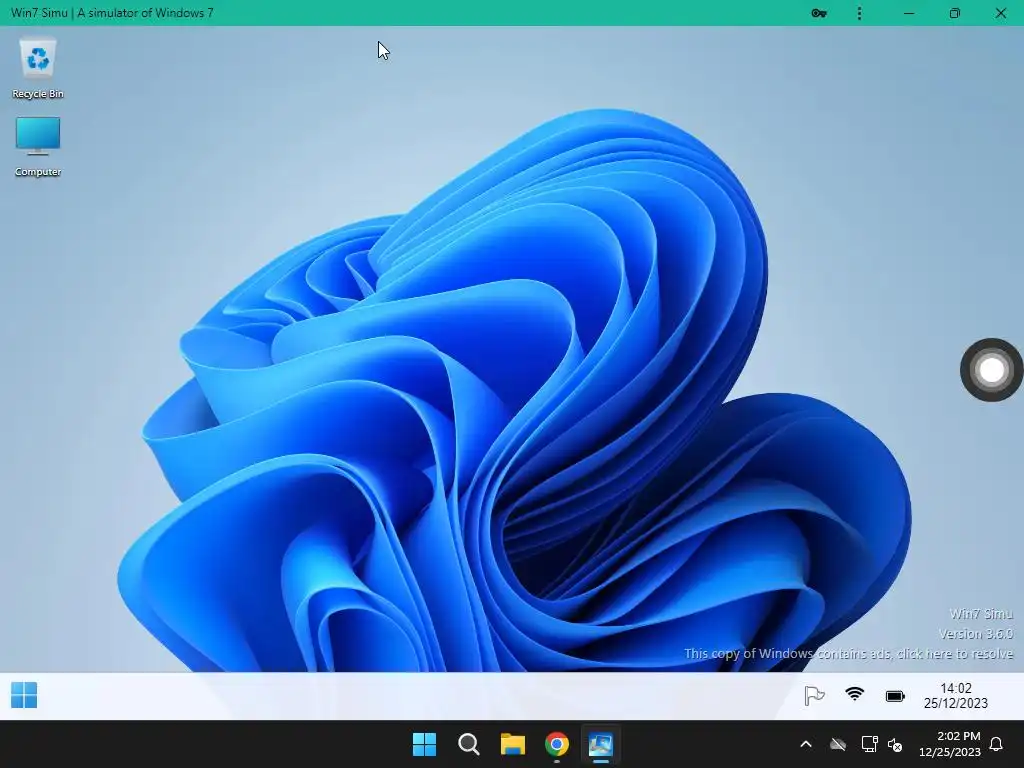Open the notifications bell icon
The image size is (1024, 768).
(996, 744)
